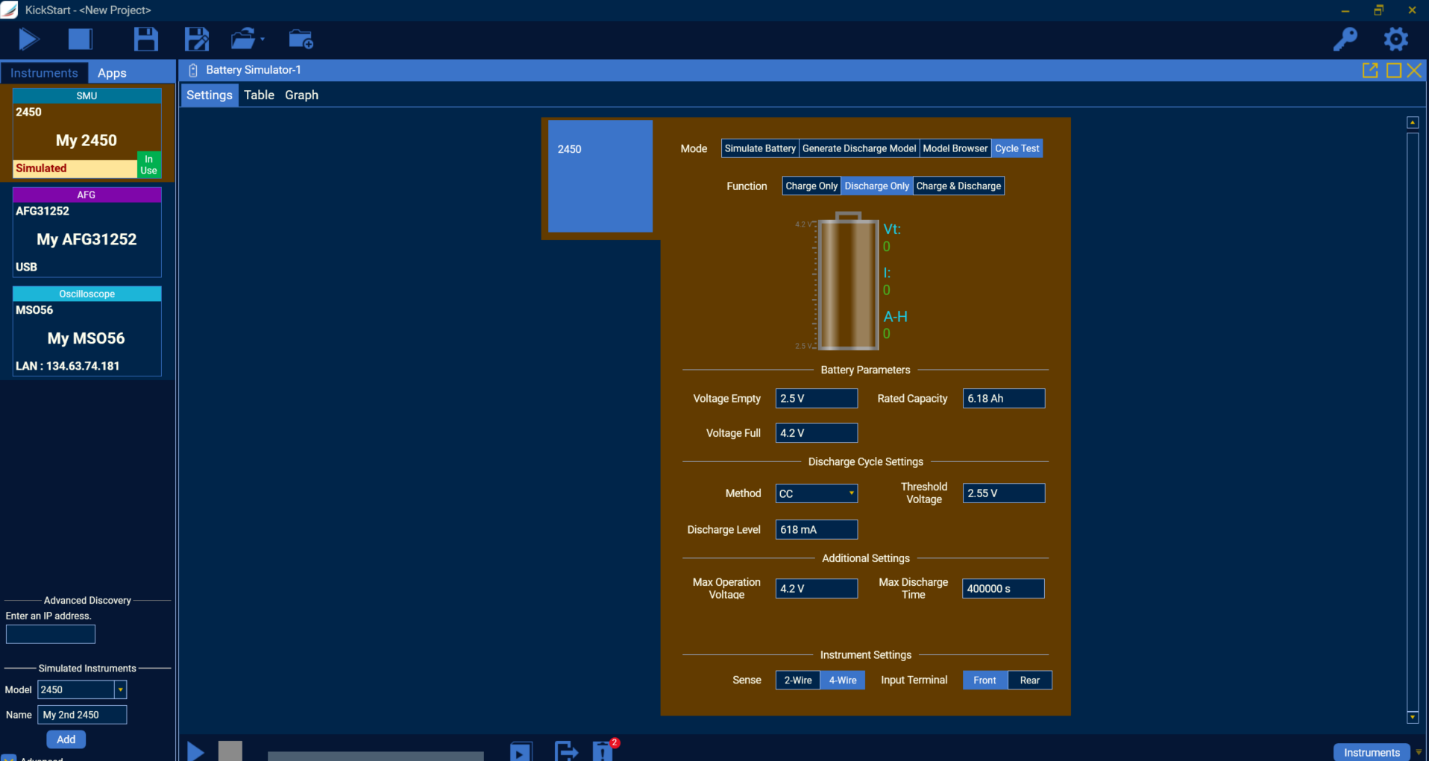This screenshot has width=1429, height=761.
Task: Open the simulated instrument Model 2450 dropdown
Action: click(82, 689)
